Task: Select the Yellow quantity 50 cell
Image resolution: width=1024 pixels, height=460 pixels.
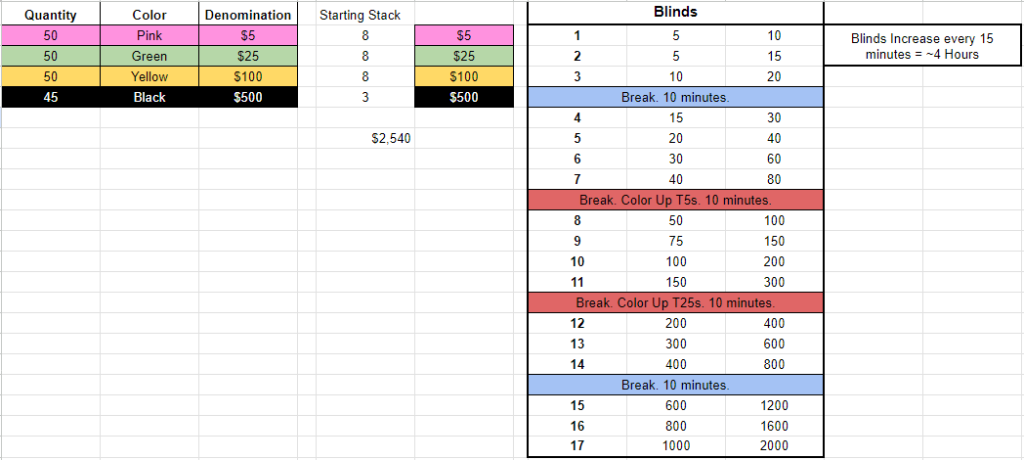Action: [x=50, y=77]
